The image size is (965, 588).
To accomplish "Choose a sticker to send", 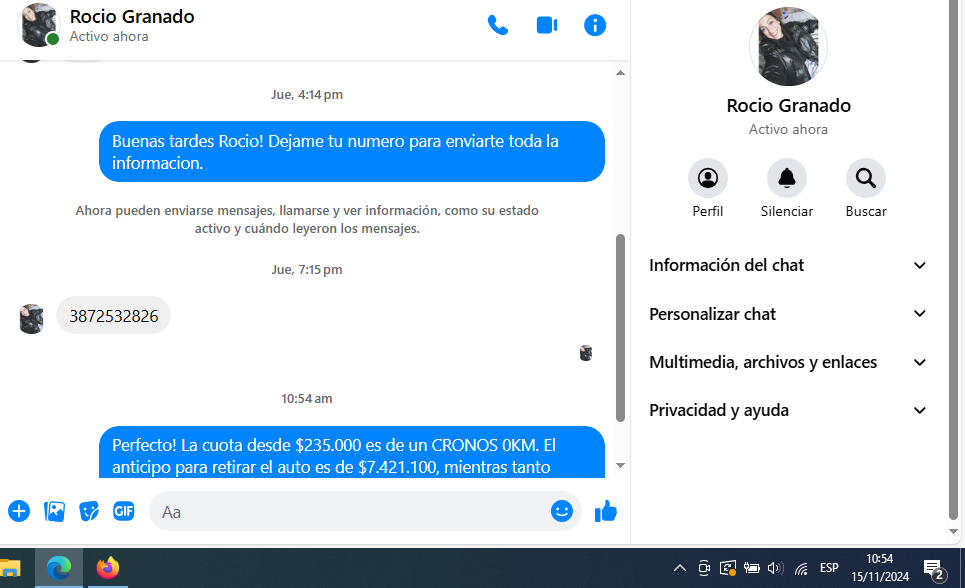I will [x=89, y=511].
